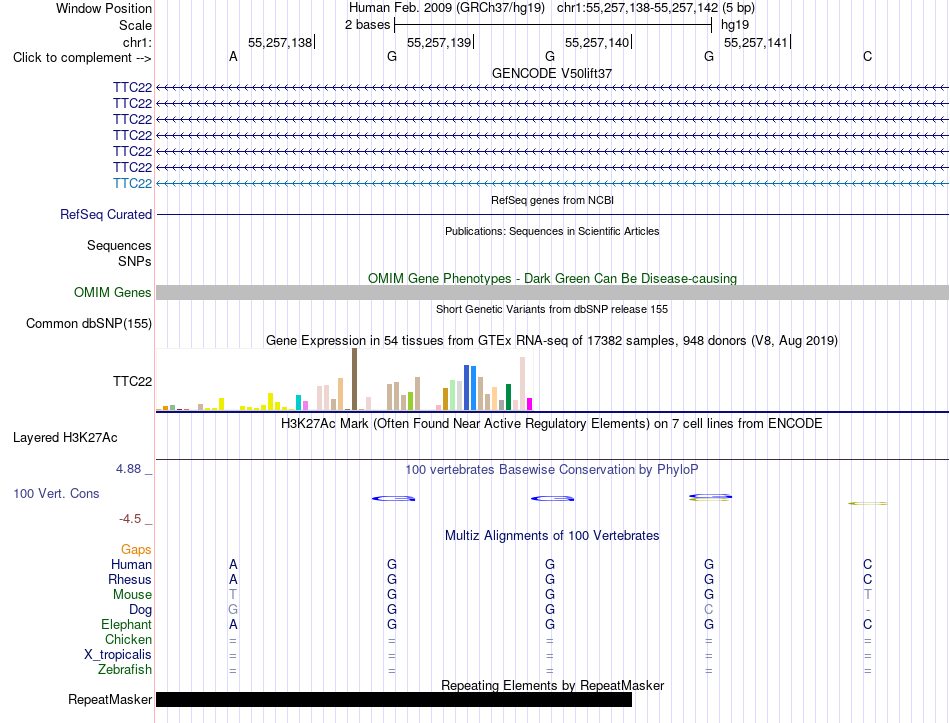Click the gray OMIM Genes bar

click(552, 293)
